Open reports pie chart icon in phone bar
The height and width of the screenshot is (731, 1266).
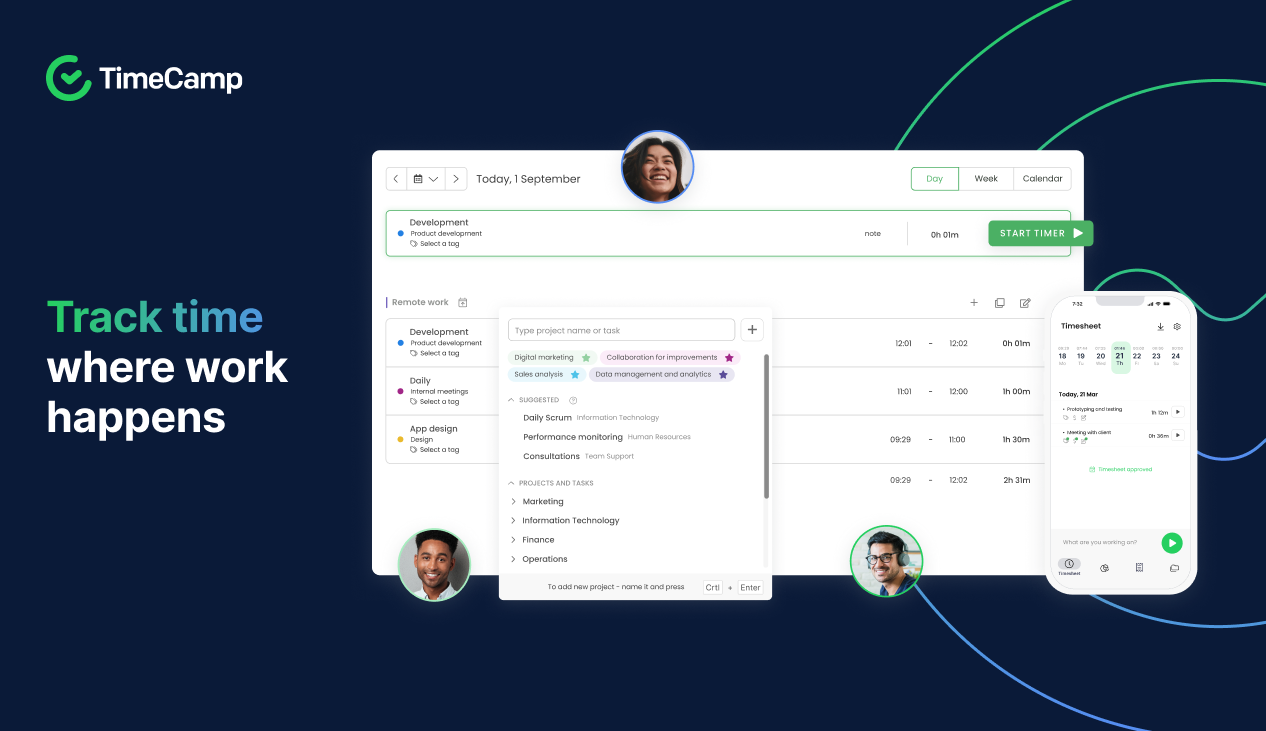click(1105, 568)
